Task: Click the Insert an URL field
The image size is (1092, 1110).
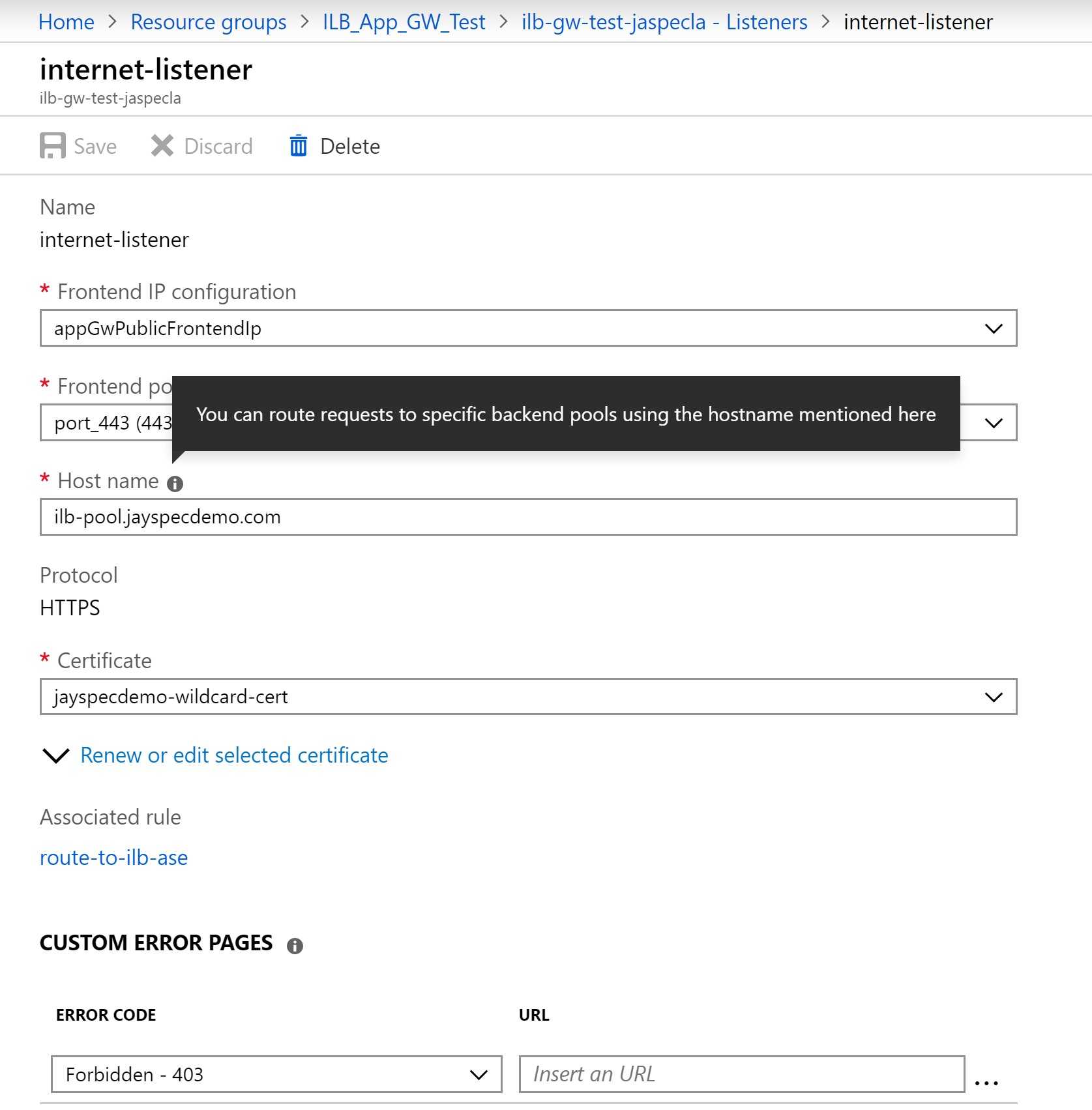Action: [x=742, y=1074]
